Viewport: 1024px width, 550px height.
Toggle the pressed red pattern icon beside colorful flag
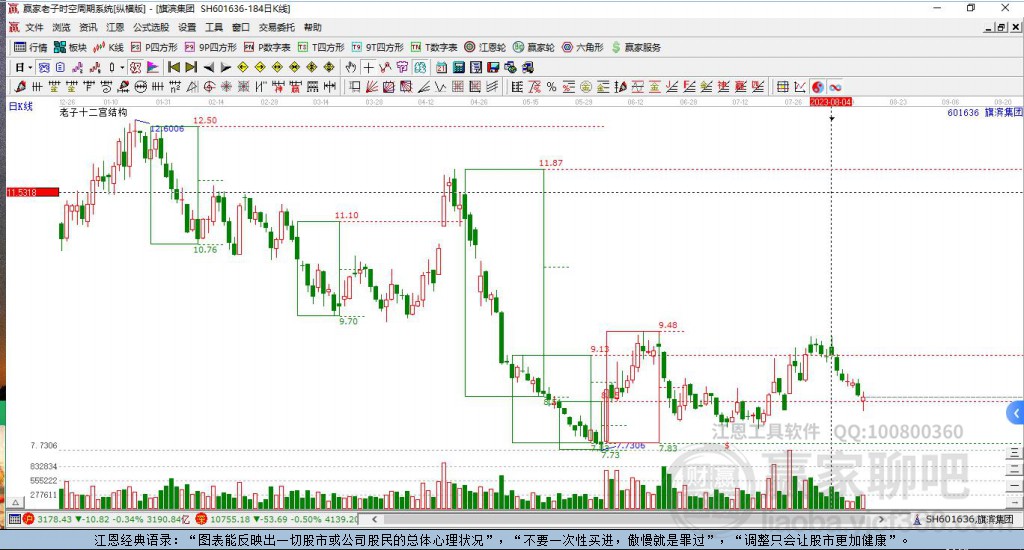pos(135,67)
